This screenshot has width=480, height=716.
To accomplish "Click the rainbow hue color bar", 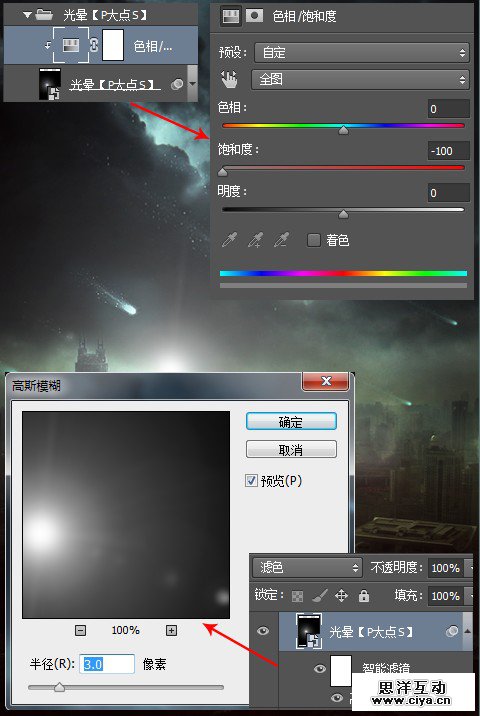I will 343,274.
